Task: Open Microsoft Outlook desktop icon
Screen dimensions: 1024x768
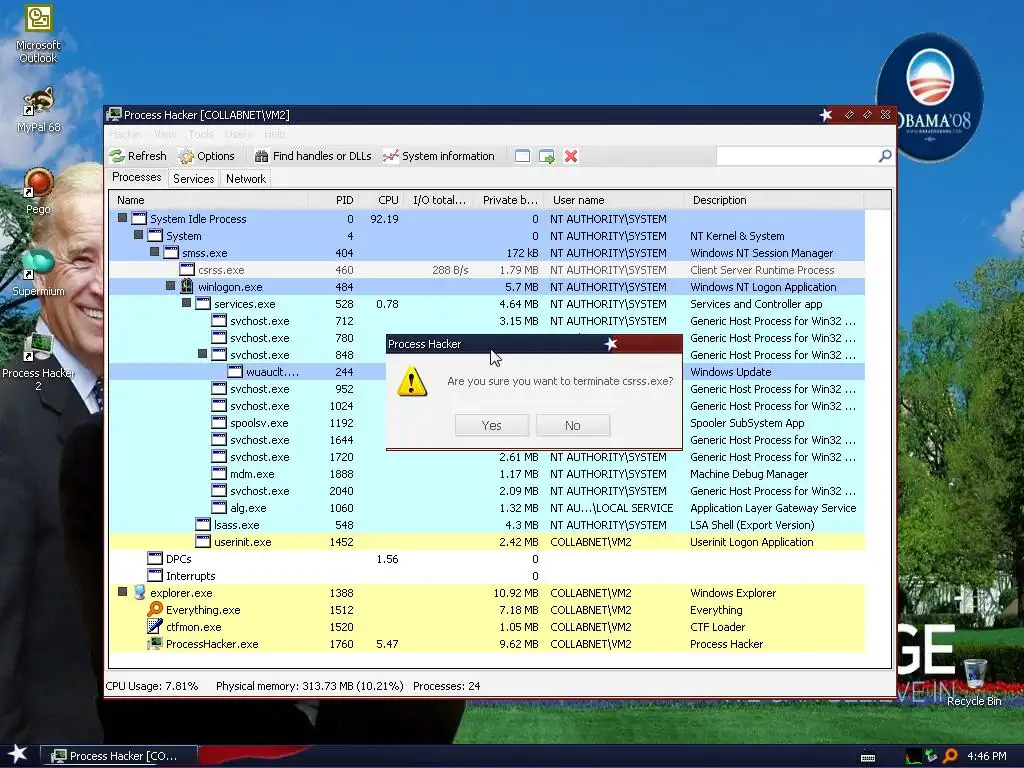Action: [x=38, y=34]
